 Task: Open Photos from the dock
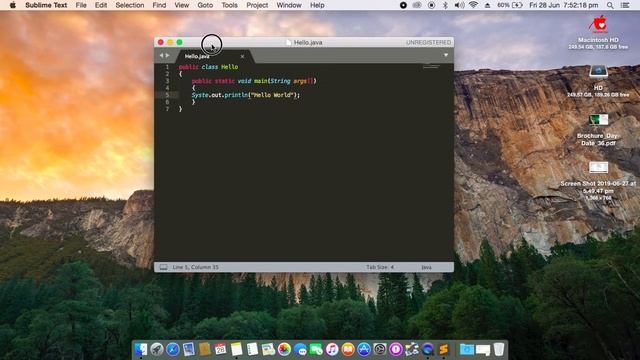284,349
